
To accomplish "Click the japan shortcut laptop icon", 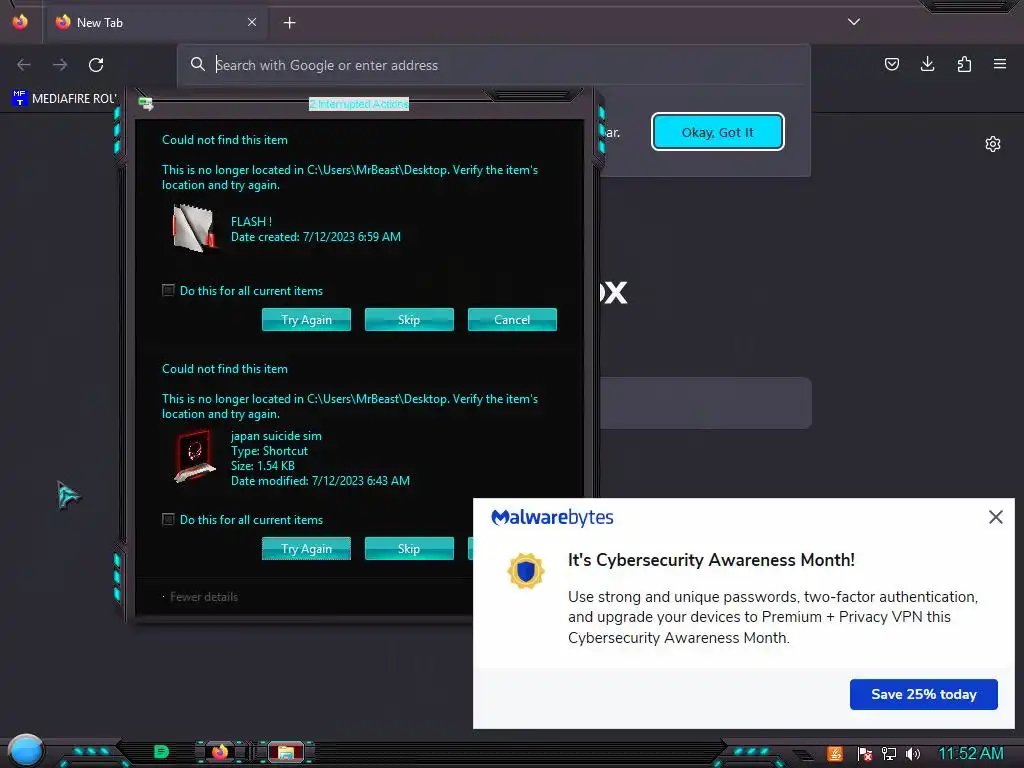I will (195, 456).
